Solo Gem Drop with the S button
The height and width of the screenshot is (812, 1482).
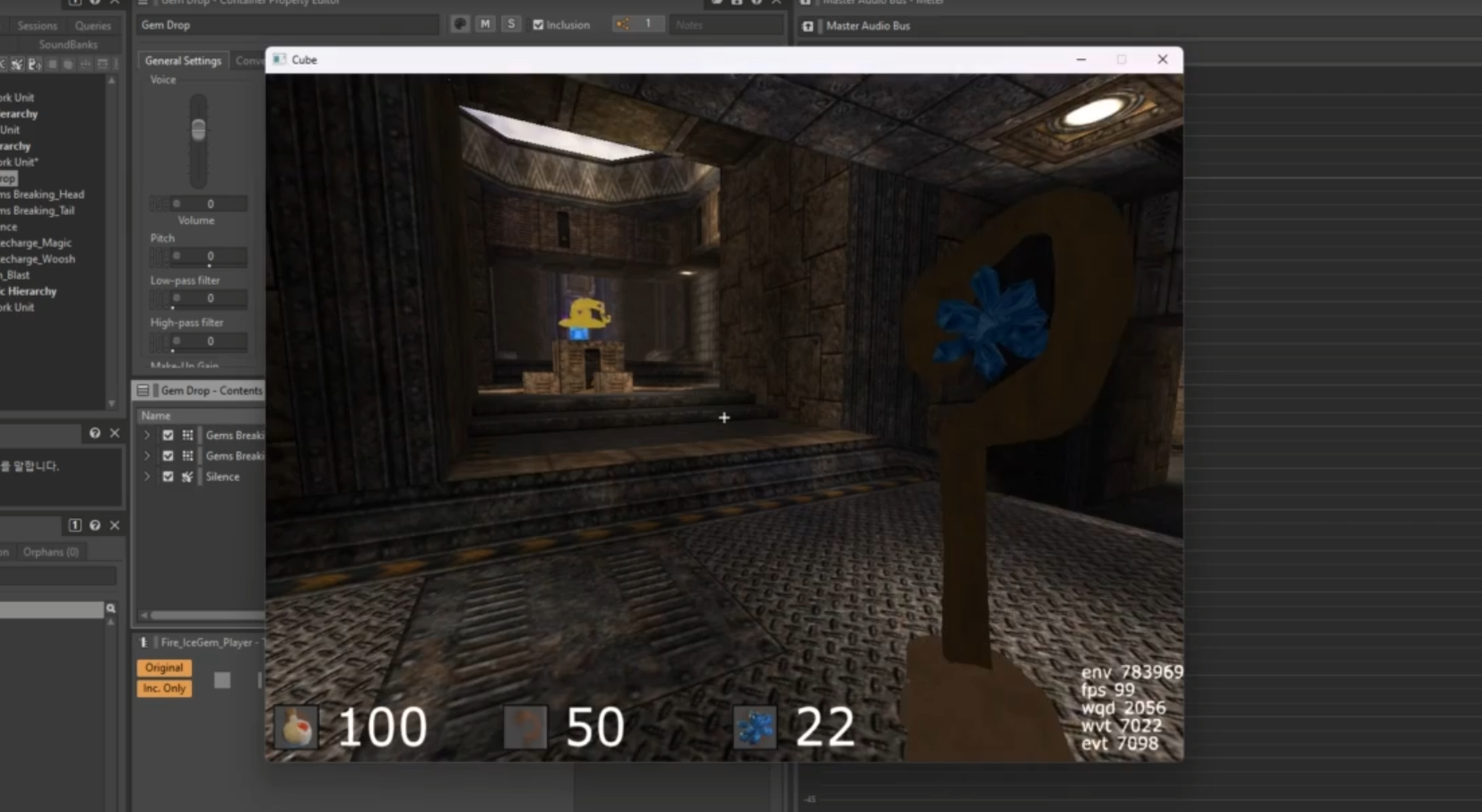click(511, 24)
